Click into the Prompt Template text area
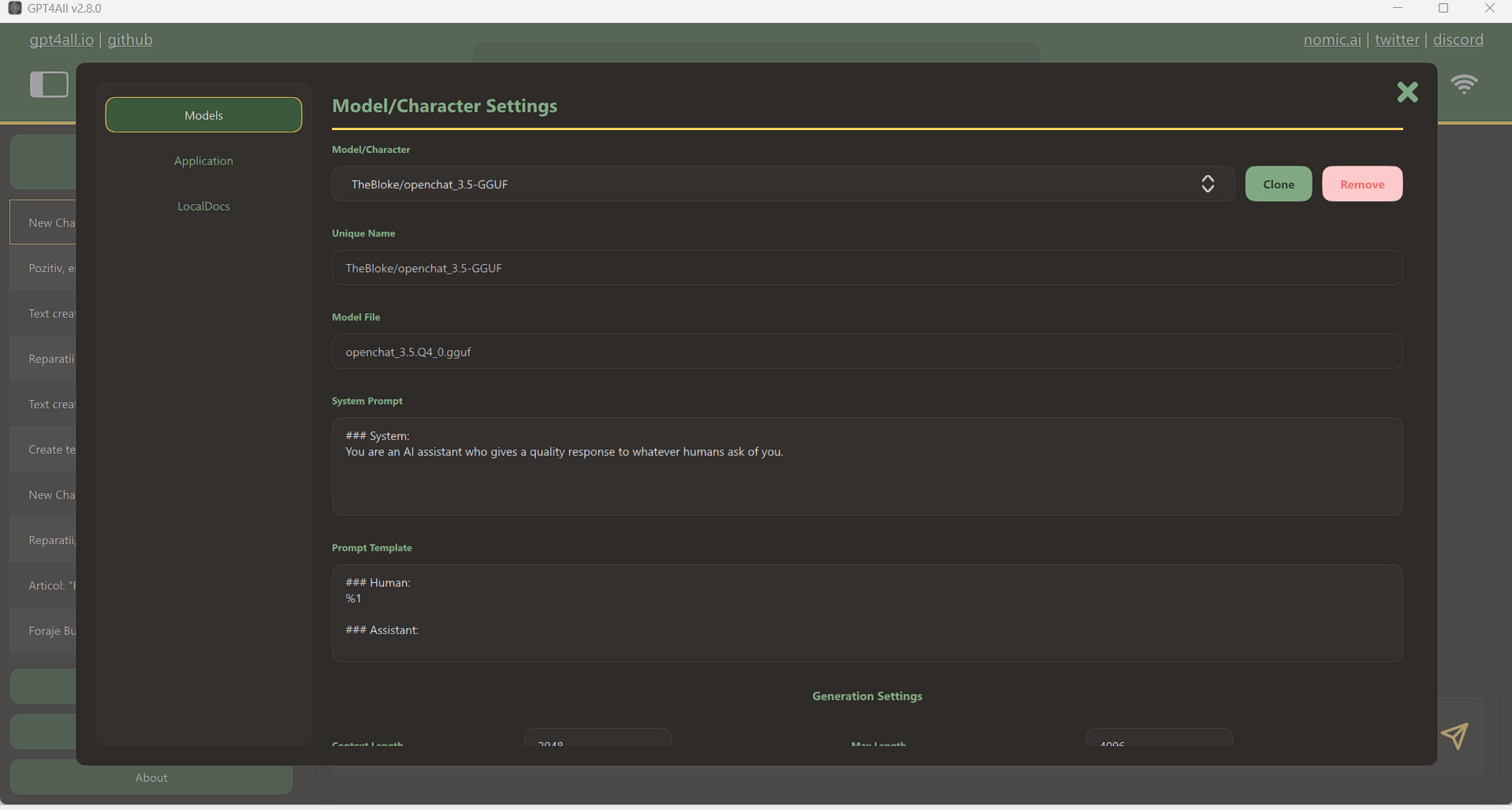The image size is (1512, 810). (x=866, y=614)
